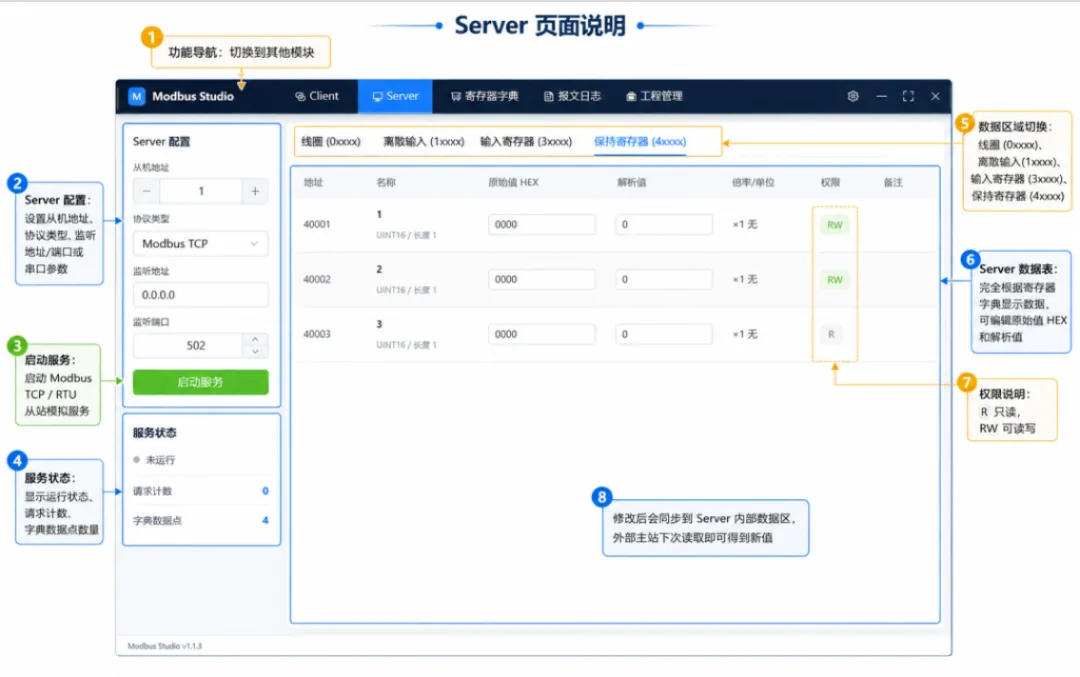Click address cell 40003
The width and height of the screenshot is (1080, 677).
(x=317, y=334)
